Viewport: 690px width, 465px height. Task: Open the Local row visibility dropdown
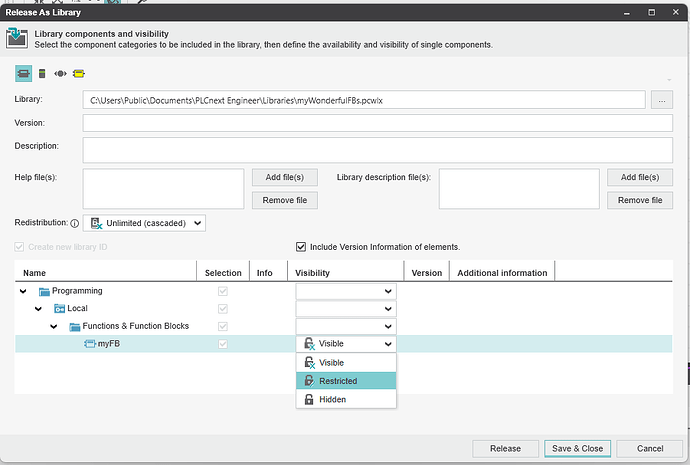pos(346,309)
